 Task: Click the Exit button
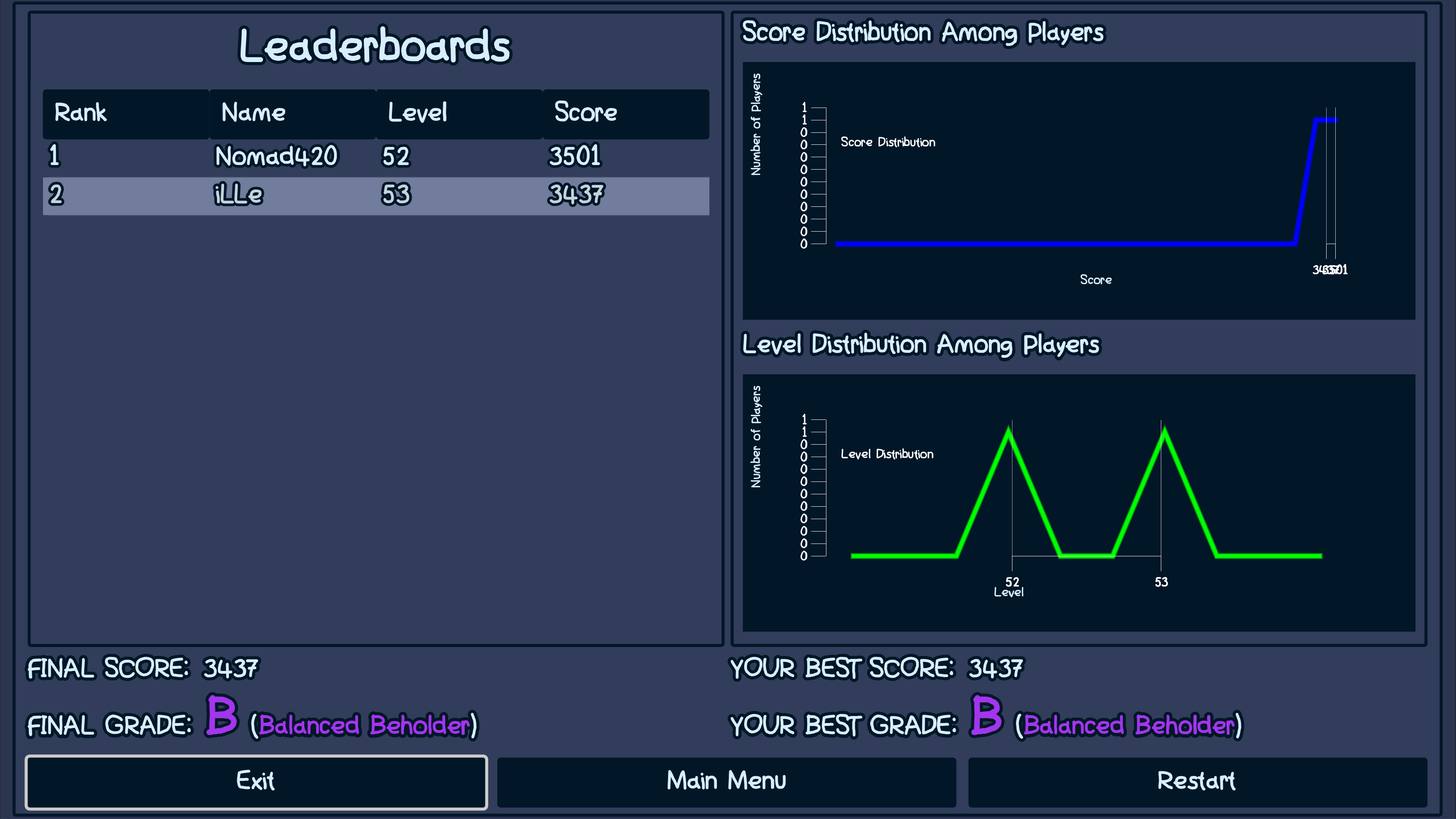[x=255, y=782]
